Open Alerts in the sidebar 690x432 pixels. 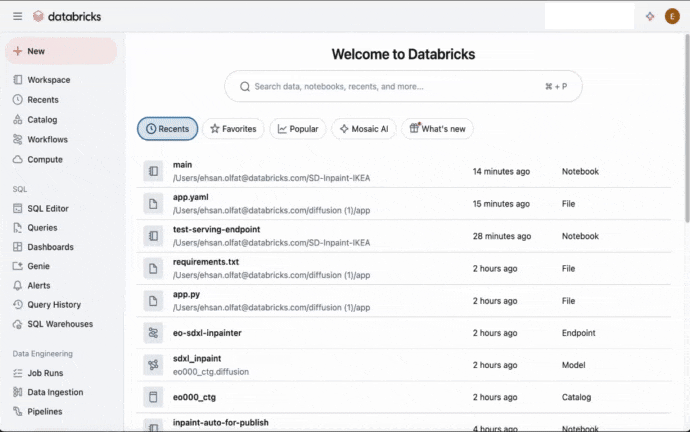[x=39, y=286]
